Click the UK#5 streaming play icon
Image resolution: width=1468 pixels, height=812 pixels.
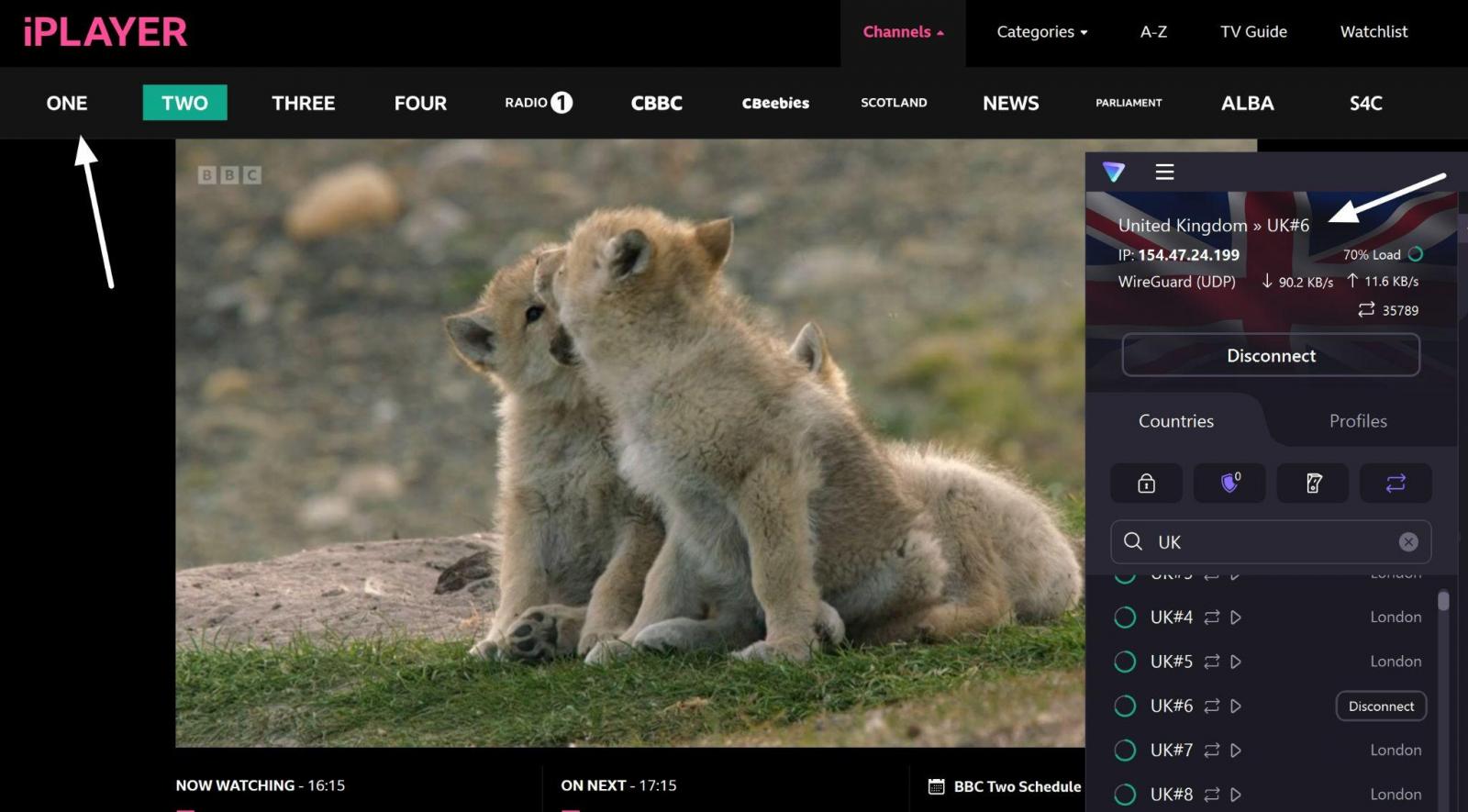point(1236,662)
